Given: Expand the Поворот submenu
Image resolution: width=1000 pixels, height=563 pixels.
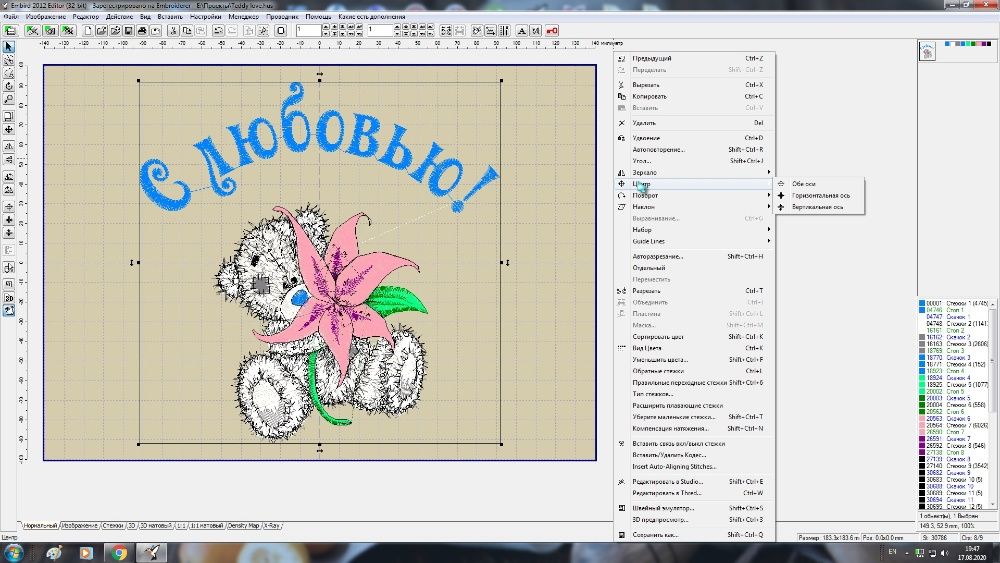Looking at the screenshot, I should (694, 196).
